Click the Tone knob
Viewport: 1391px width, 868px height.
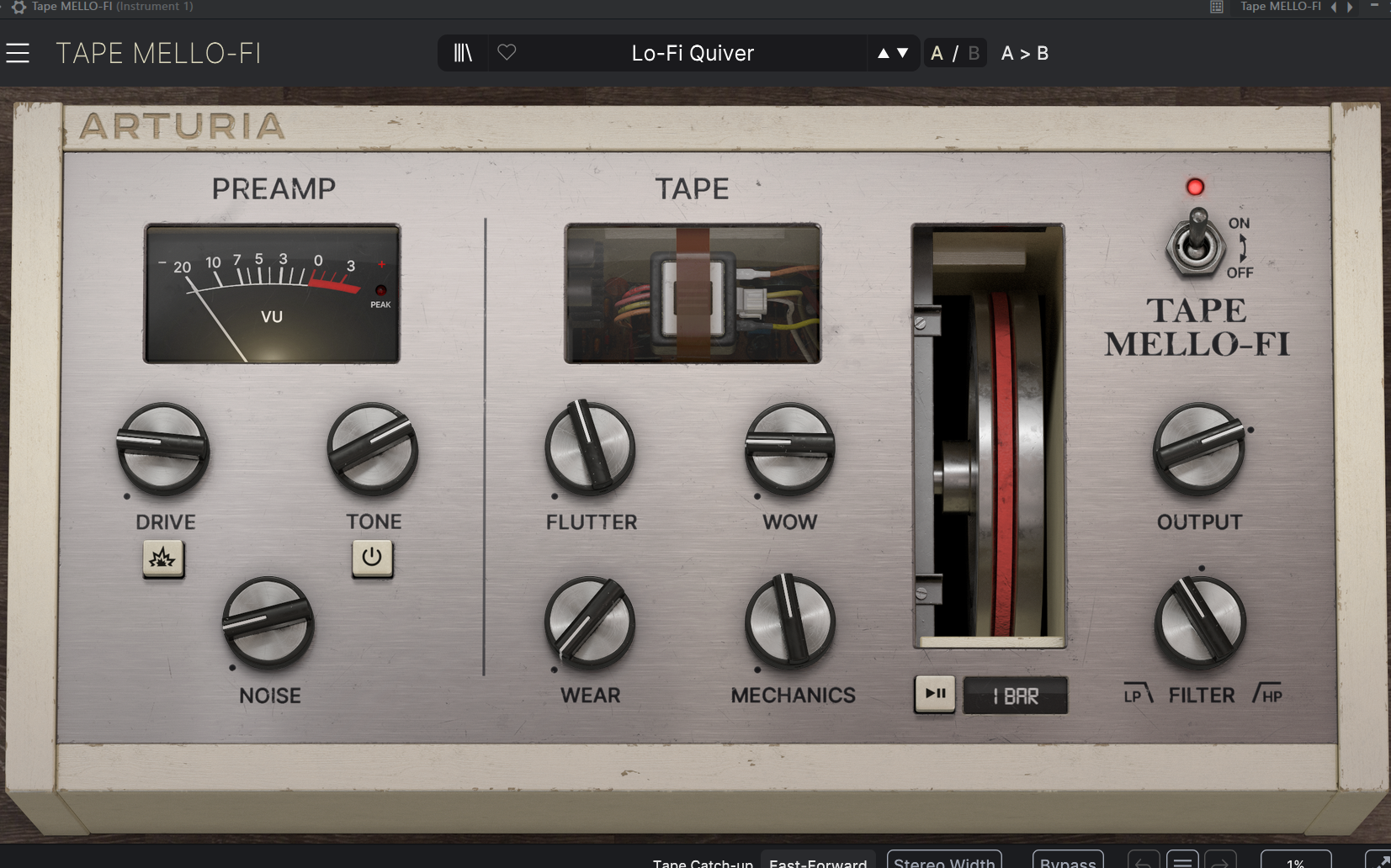(372, 448)
